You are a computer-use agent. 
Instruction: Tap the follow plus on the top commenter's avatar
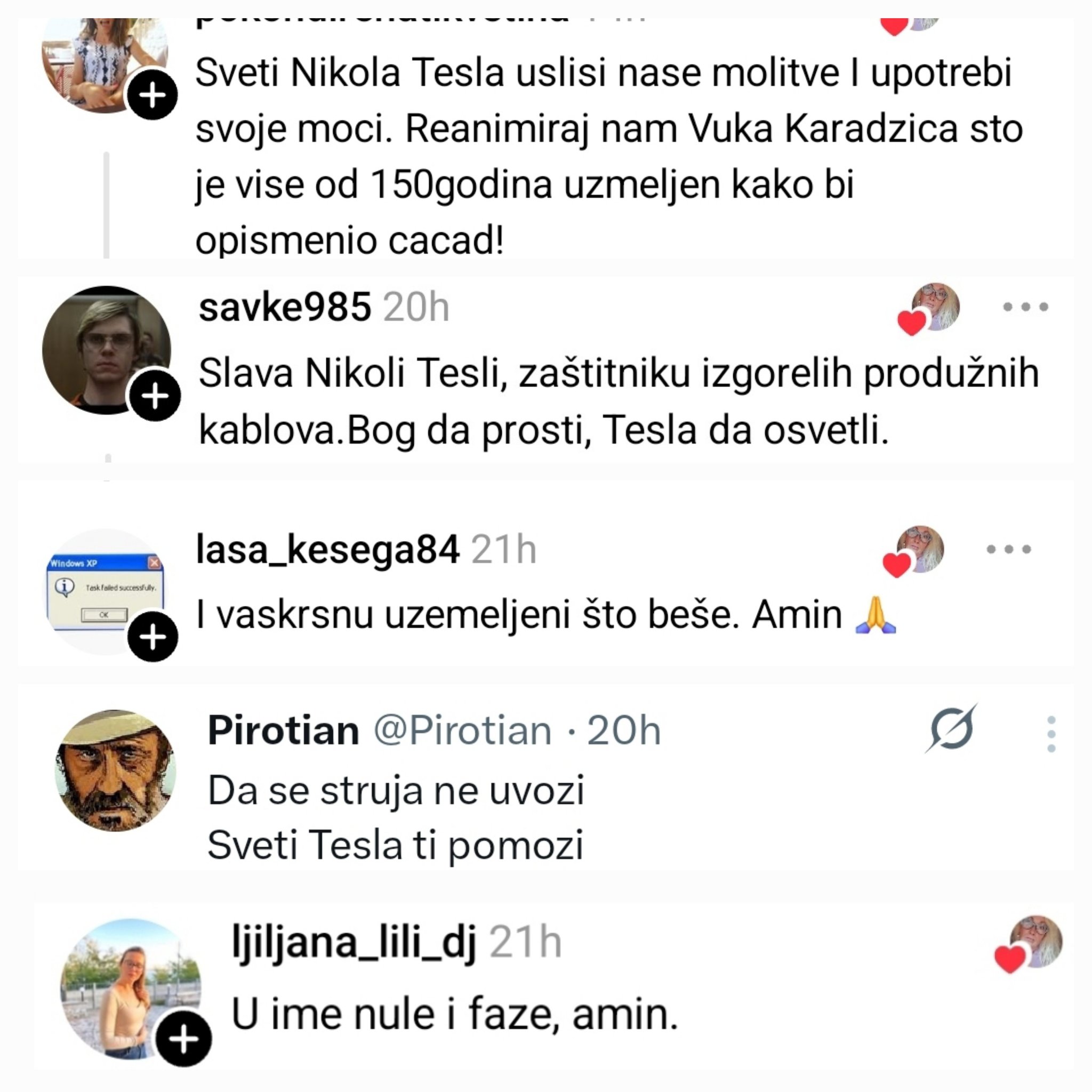coord(152,95)
